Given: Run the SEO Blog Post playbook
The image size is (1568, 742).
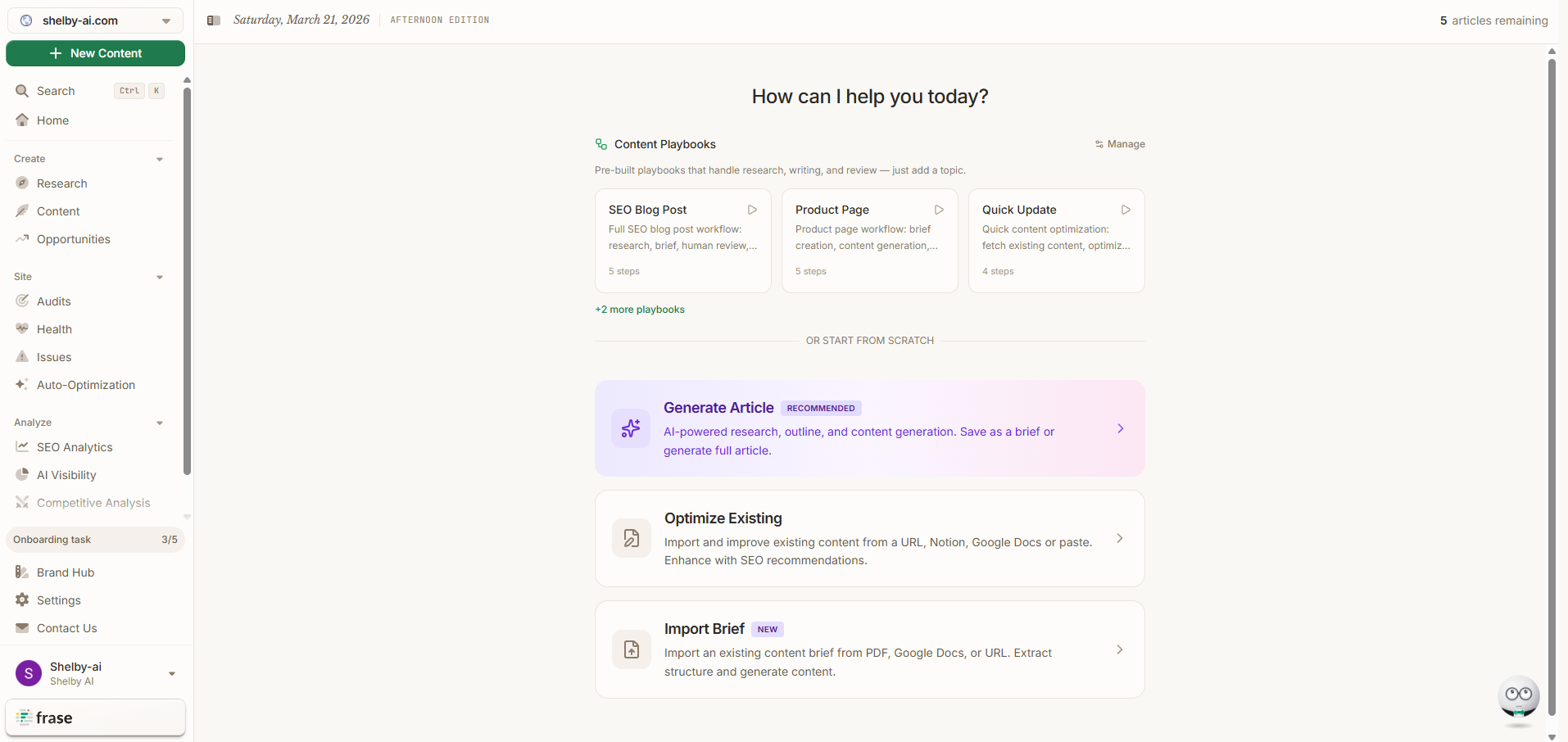Looking at the screenshot, I should (752, 210).
